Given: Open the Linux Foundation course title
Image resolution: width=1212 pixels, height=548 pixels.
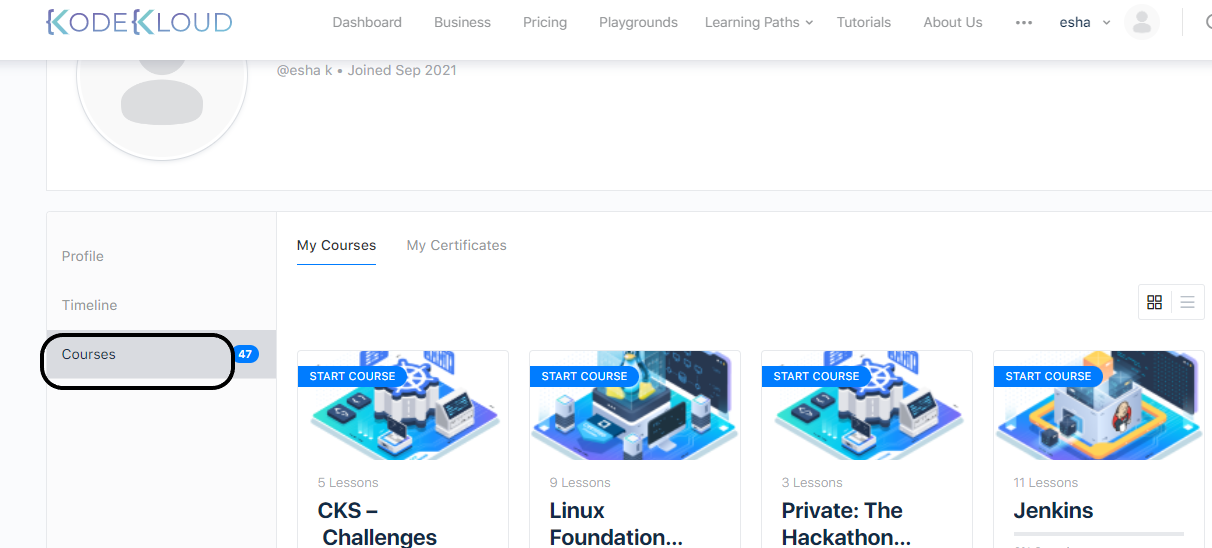Looking at the screenshot, I should click(616, 524).
